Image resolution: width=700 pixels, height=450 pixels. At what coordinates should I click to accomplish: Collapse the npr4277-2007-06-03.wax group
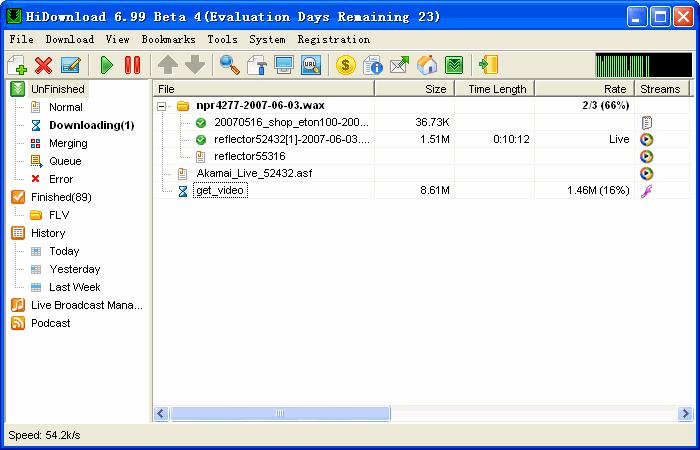click(162, 106)
